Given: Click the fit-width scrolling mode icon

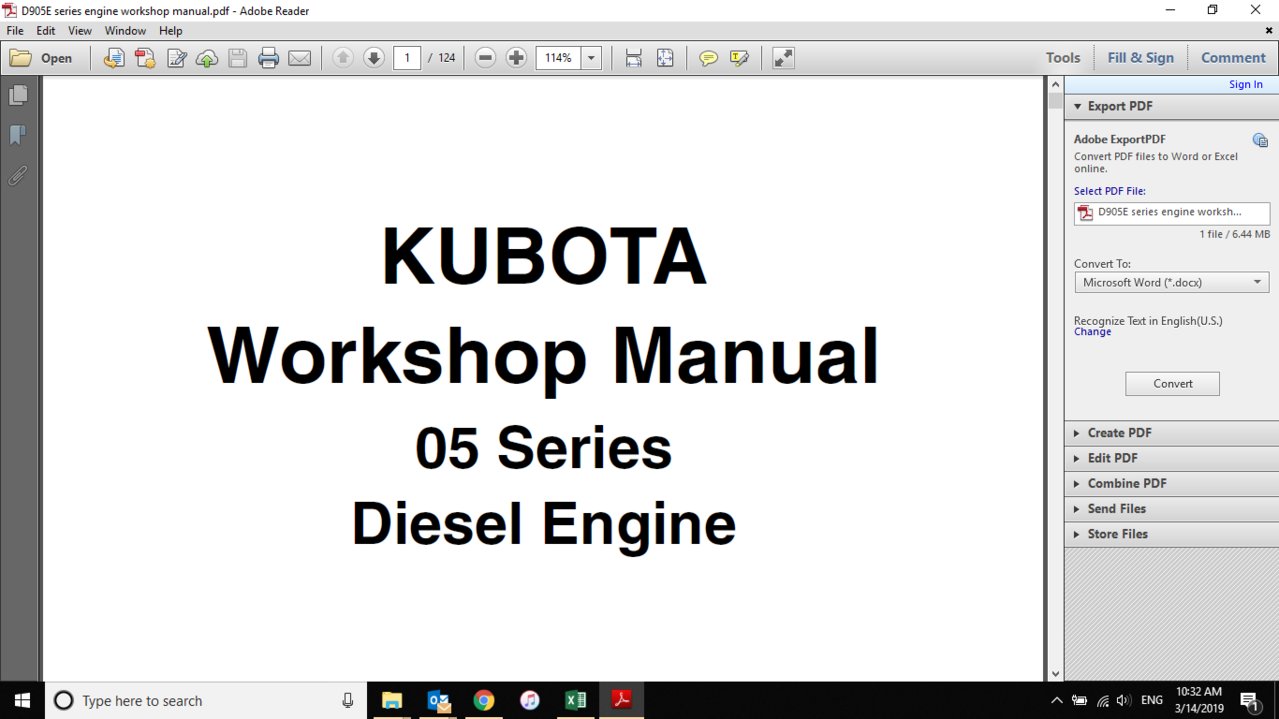Looking at the screenshot, I should pos(633,58).
